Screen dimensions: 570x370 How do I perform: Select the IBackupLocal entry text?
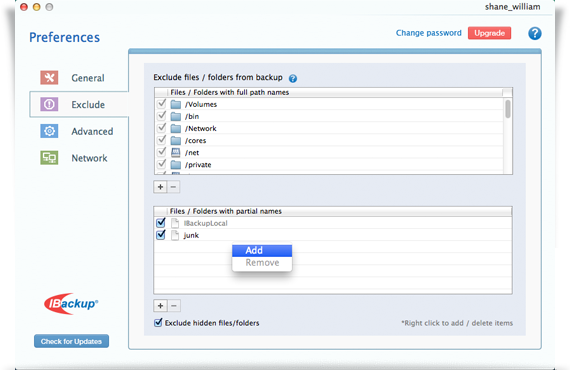pos(205,223)
